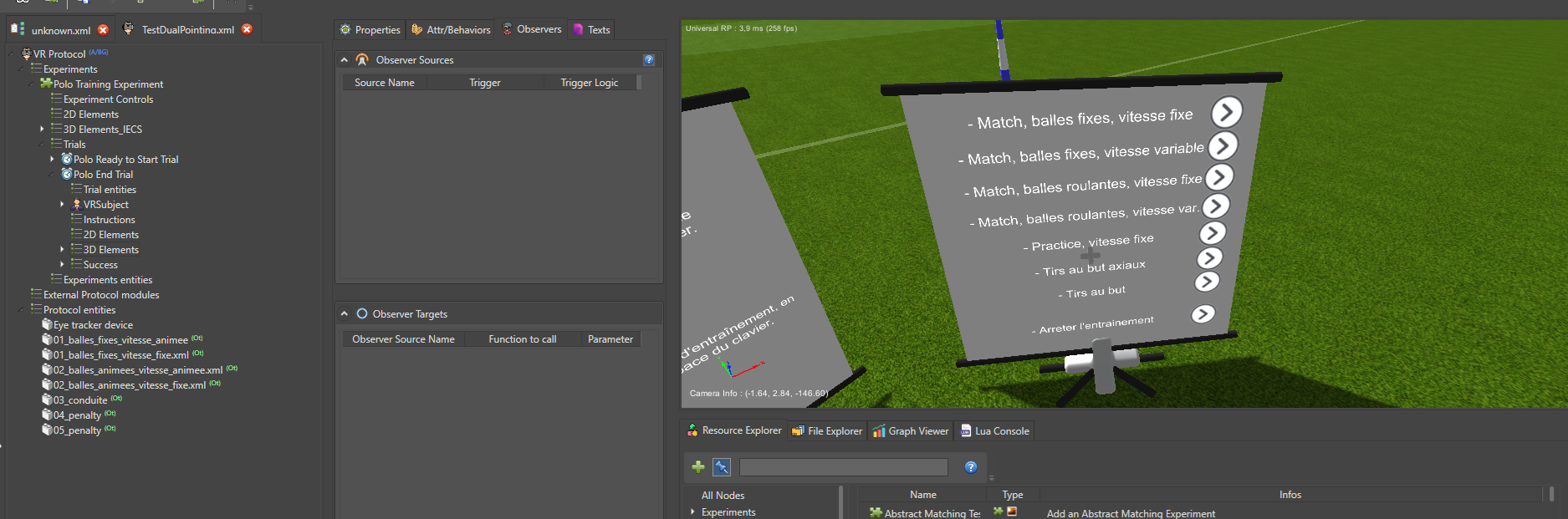The image size is (1568, 519).
Task: Click the Abstract Matching Test puzzle icon
Action: (876, 513)
